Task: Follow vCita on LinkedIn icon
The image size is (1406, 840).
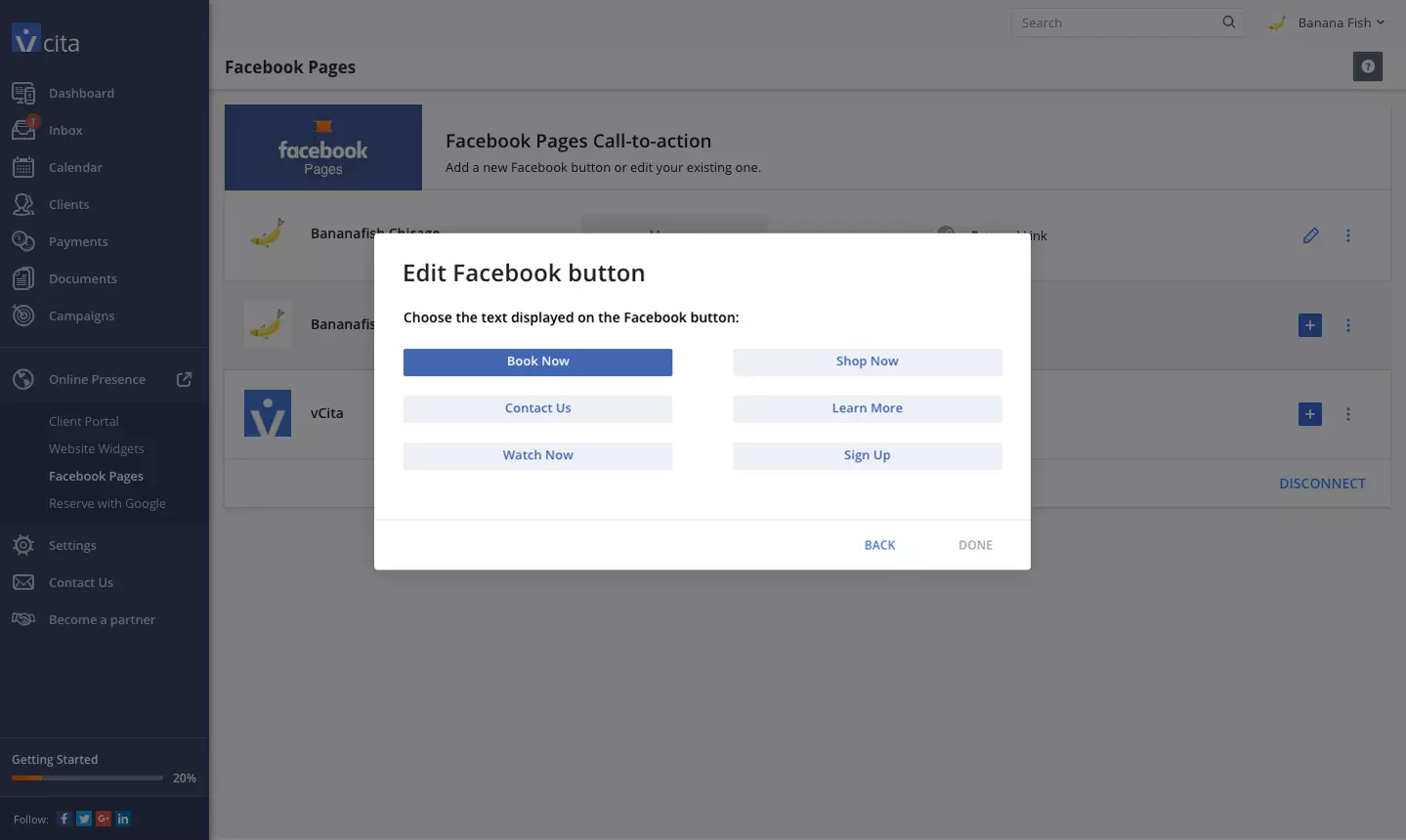Action: (123, 819)
